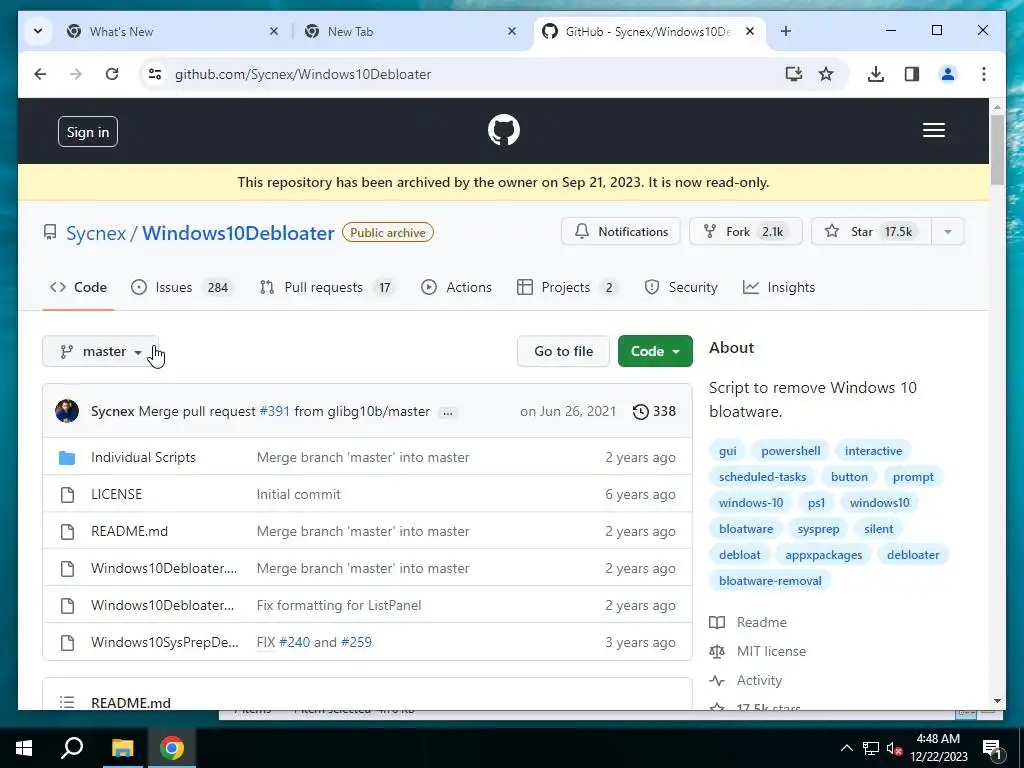Click the install app icon in address bar
Image resolution: width=1024 pixels, height=768 pixels.
(793, 74)
